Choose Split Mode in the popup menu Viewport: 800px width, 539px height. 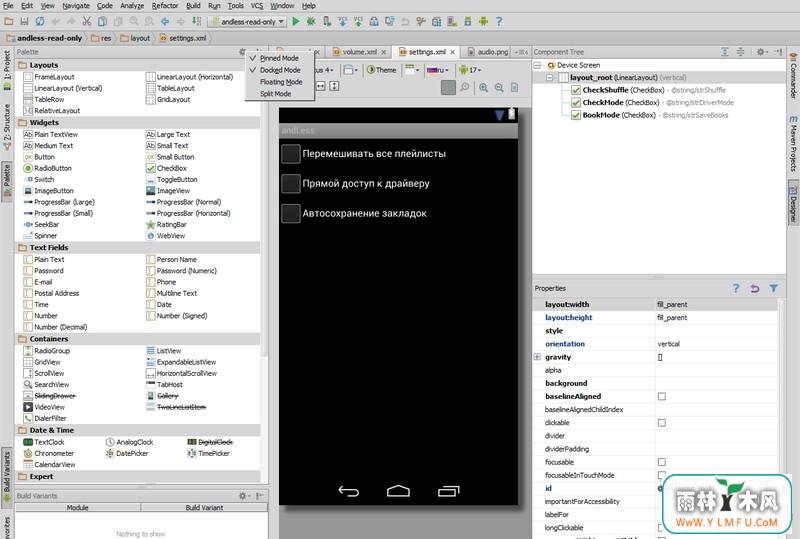pos(276,94)
